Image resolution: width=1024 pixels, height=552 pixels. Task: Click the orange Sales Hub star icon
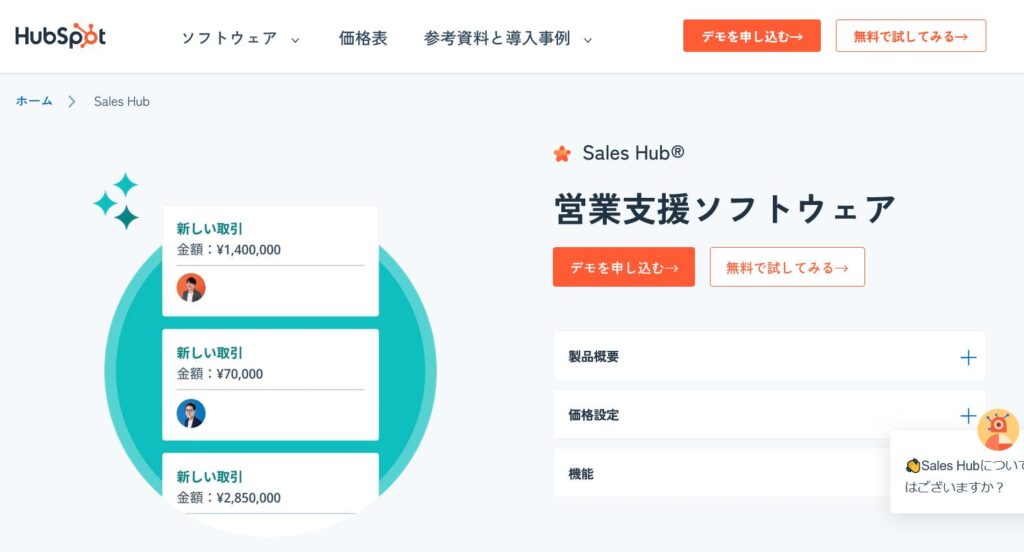(x=562, y=154)
